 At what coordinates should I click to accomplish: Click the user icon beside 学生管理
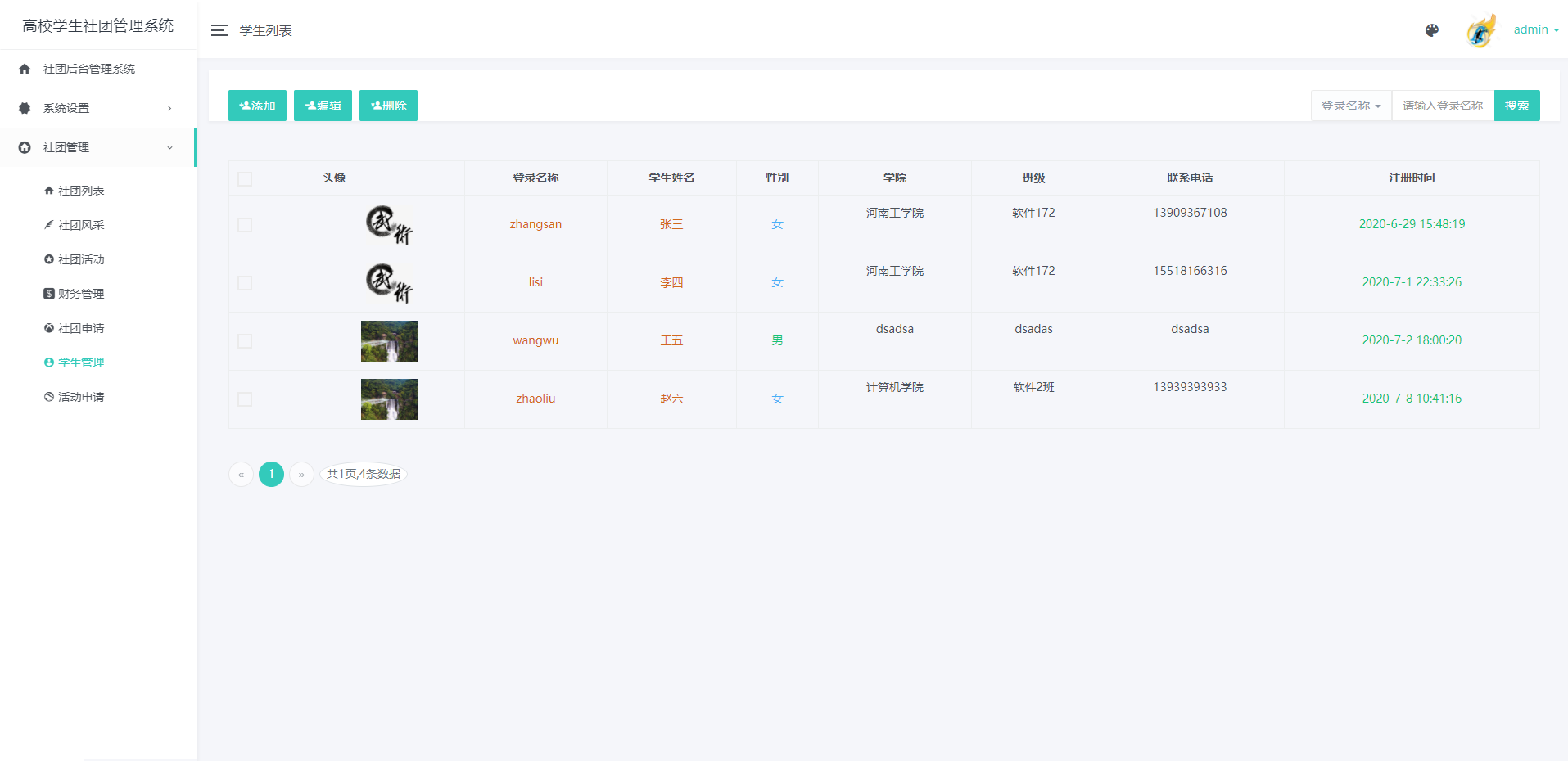(x=49, y=362)
